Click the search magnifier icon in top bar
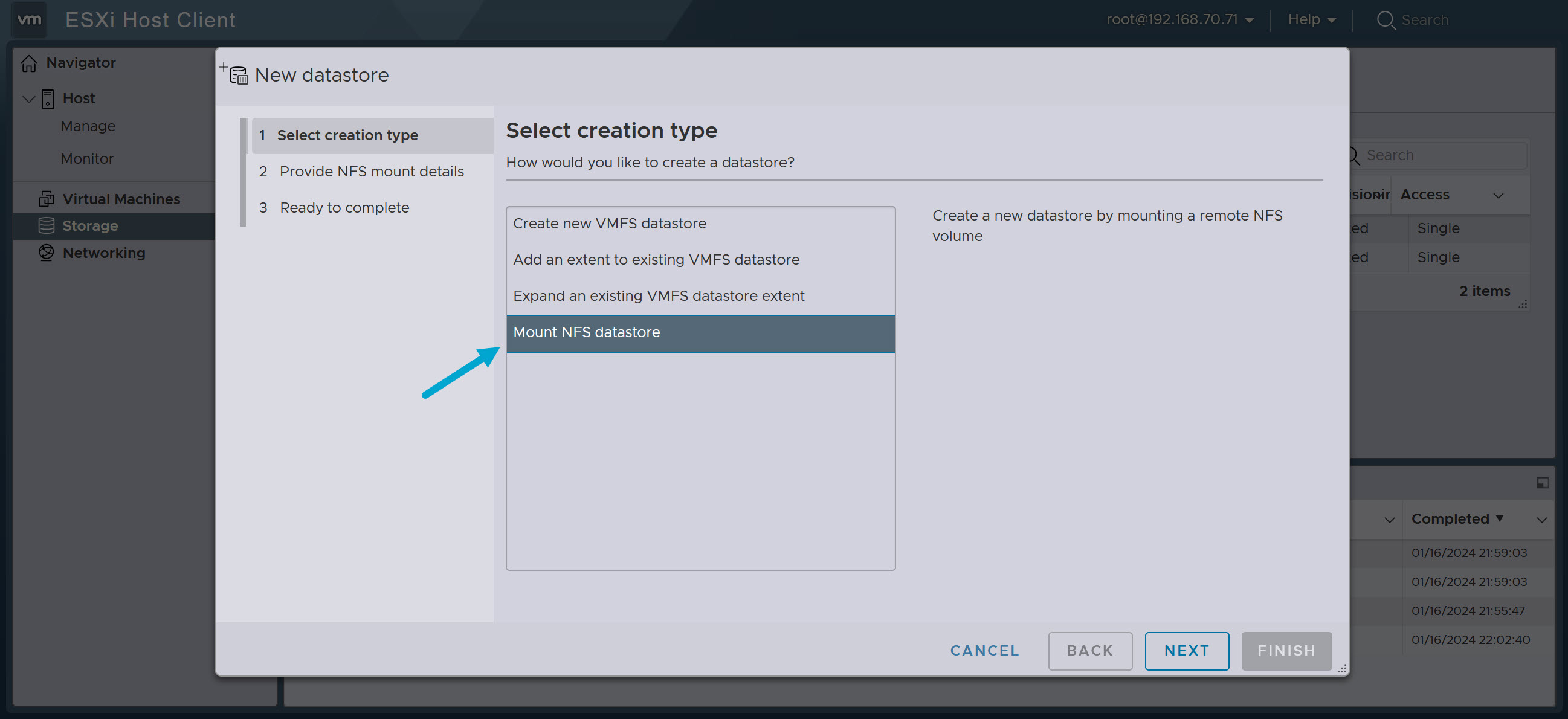This screenshot has height=719, width=1568. coord(1387,20)
